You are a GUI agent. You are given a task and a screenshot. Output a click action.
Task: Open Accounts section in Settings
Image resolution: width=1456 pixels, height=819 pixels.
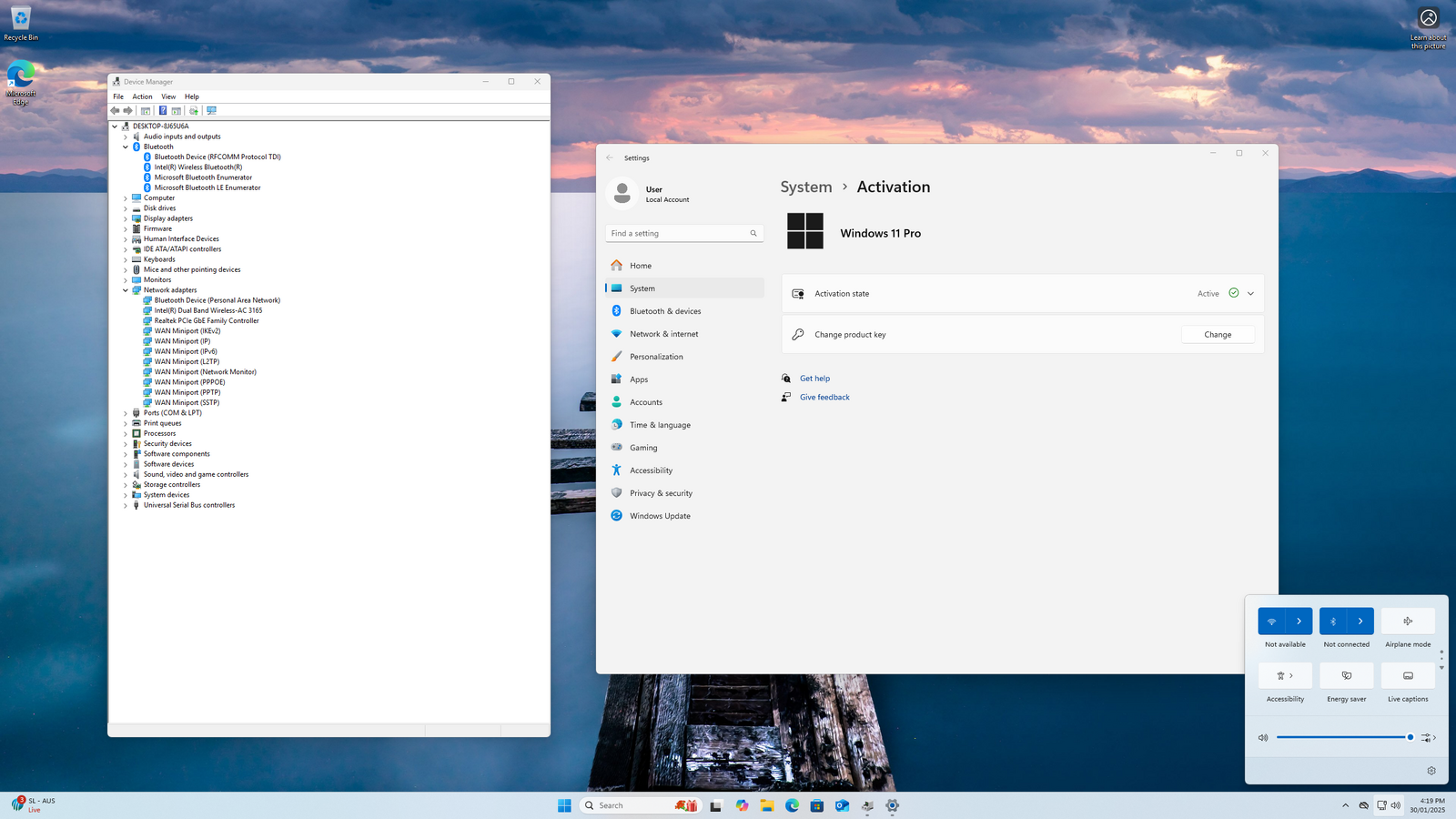(x=684, y=402)
